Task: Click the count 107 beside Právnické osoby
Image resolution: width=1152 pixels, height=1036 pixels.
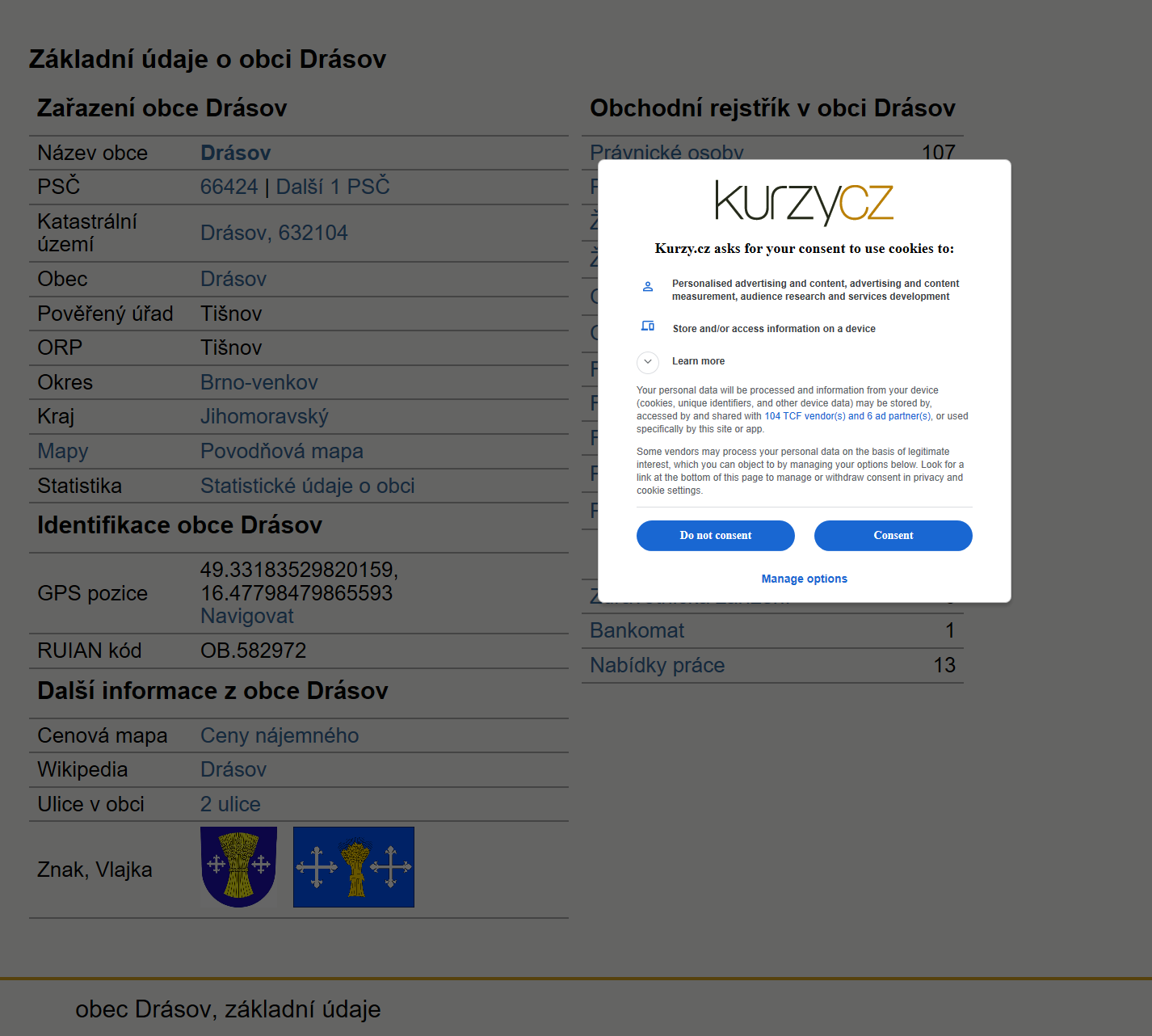Action: tap(939, 152)
